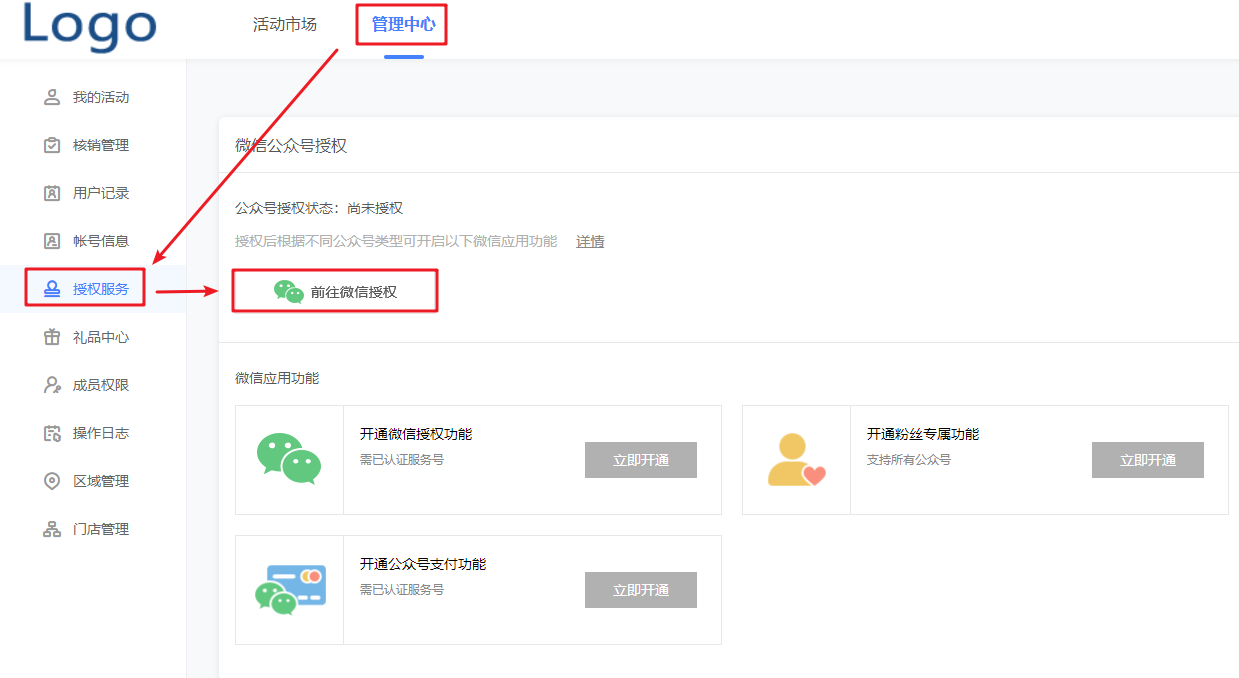Click the person icon beside 我的活动
The image size is (1239, 678).
(52, 97)
